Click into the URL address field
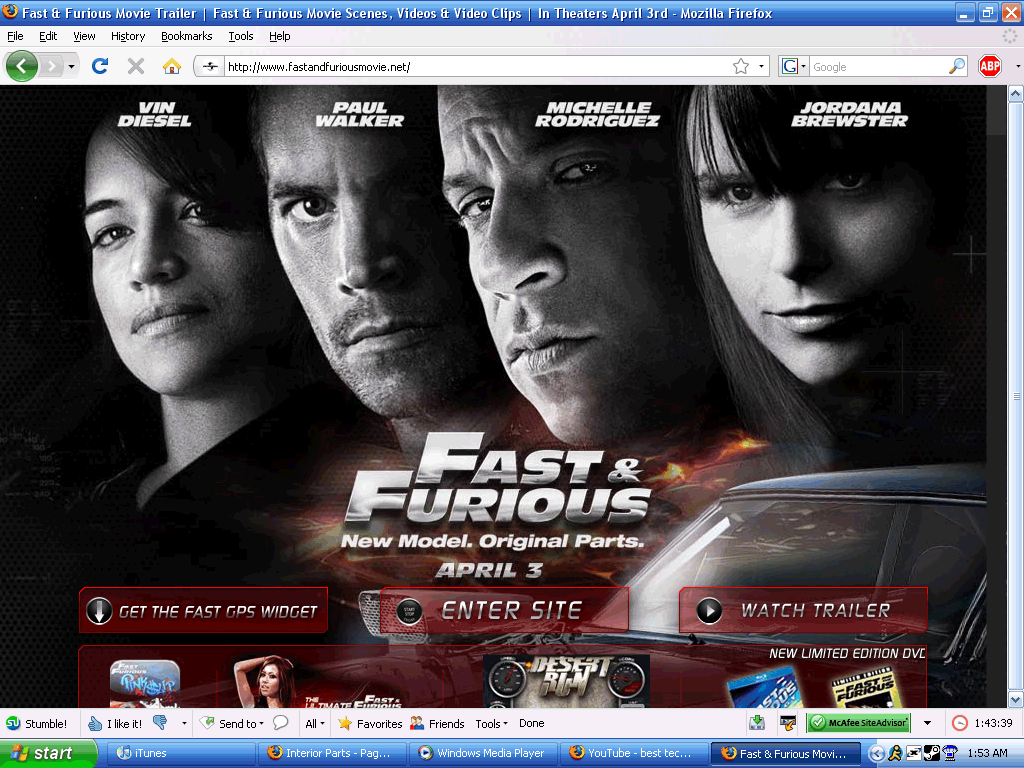1024x768 pixels. (477, 67)
